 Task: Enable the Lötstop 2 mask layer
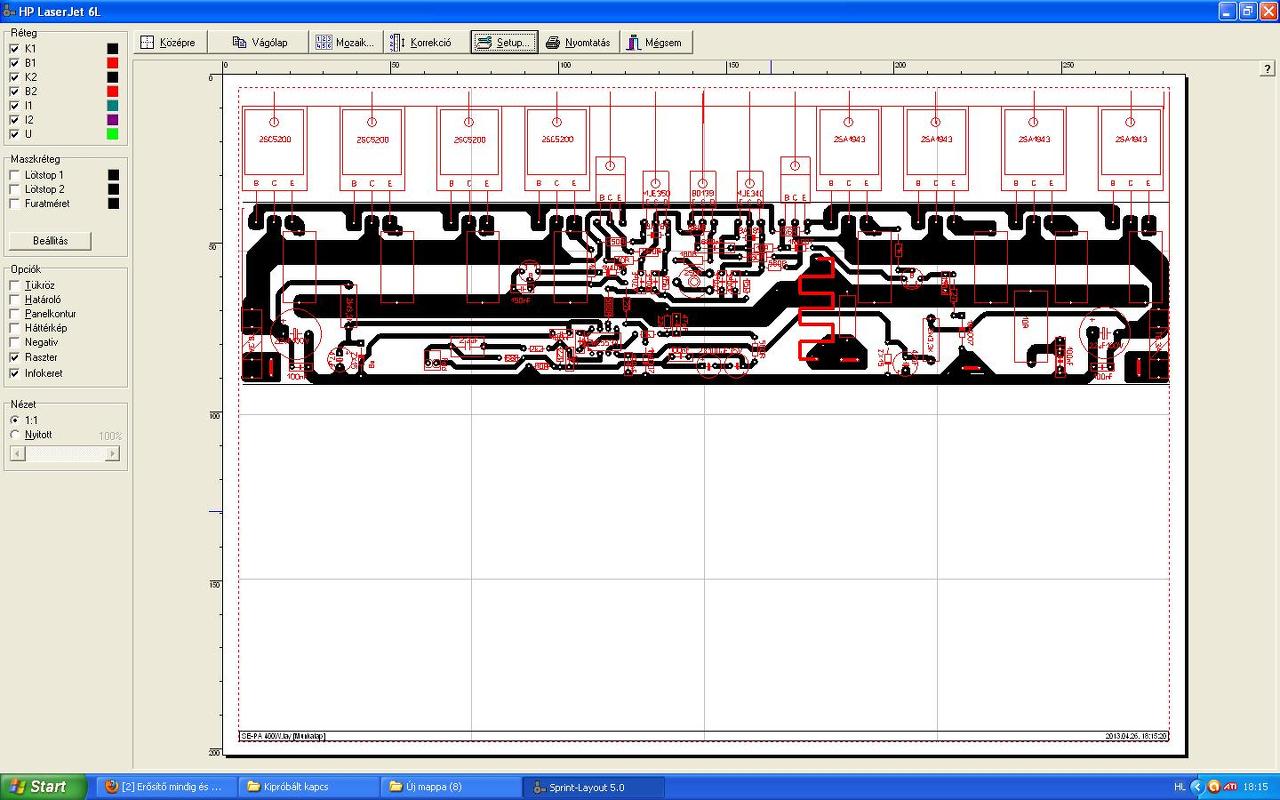(x=14, y=189)
